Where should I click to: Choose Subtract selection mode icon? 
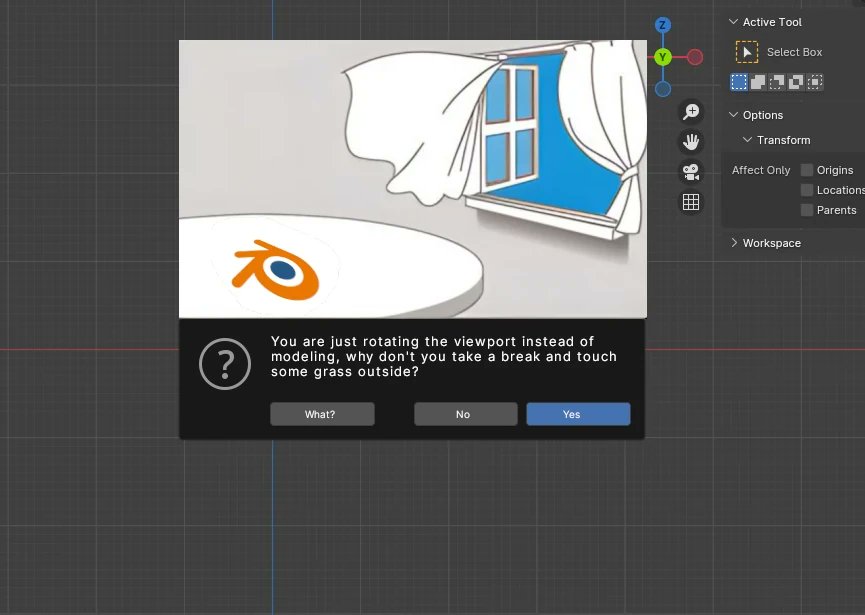(x=777, y=82)
